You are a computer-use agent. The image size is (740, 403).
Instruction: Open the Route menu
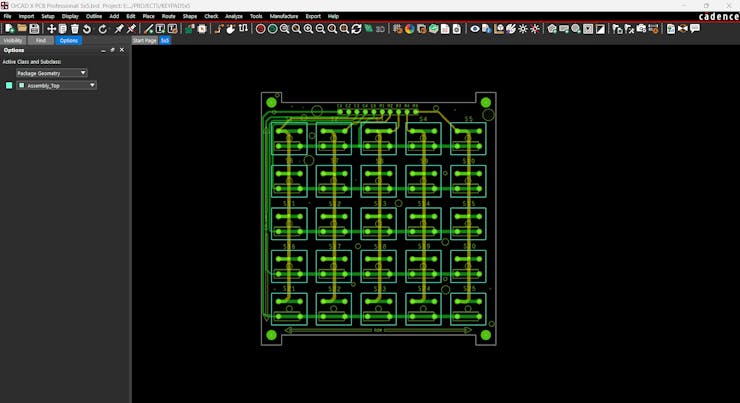[168, 16]
